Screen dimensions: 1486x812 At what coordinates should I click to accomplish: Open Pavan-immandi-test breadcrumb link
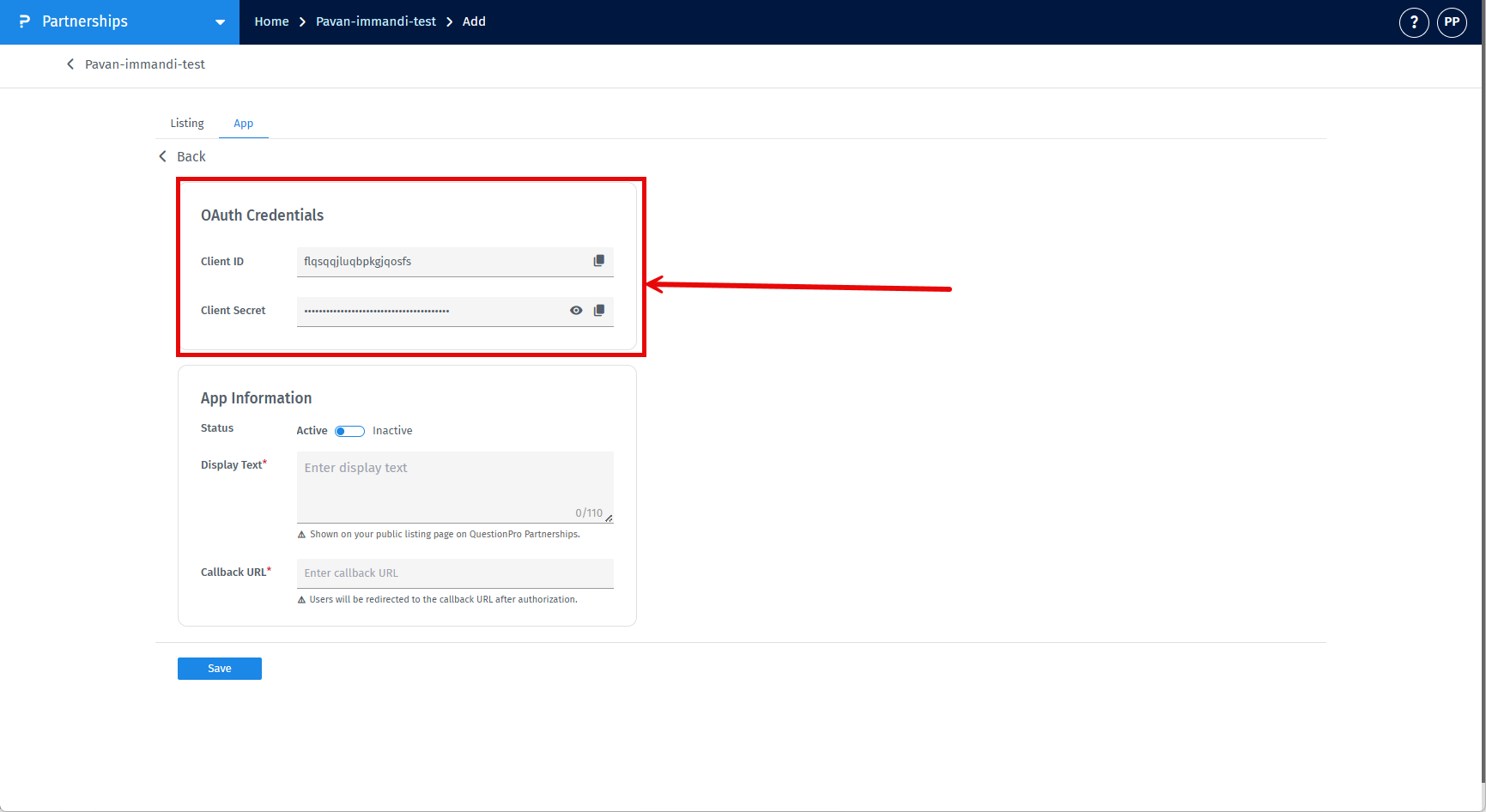(x=376, y=21)
